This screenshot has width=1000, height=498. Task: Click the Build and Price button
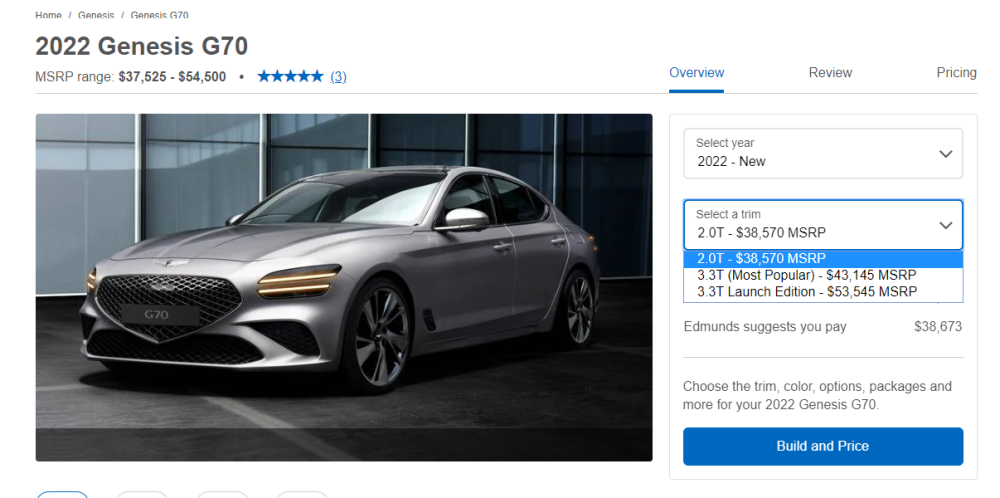click(x=823, y=446)
